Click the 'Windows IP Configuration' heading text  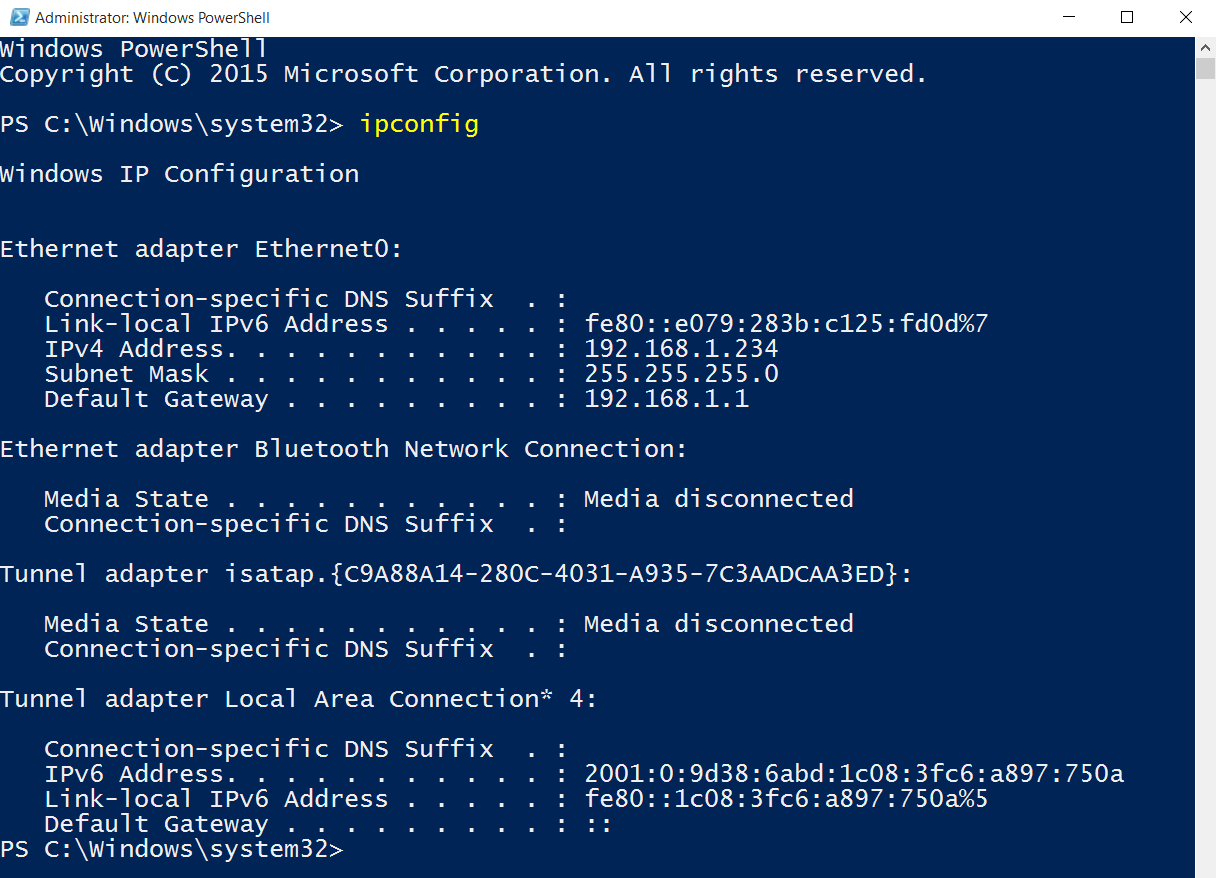pos(180,174)
